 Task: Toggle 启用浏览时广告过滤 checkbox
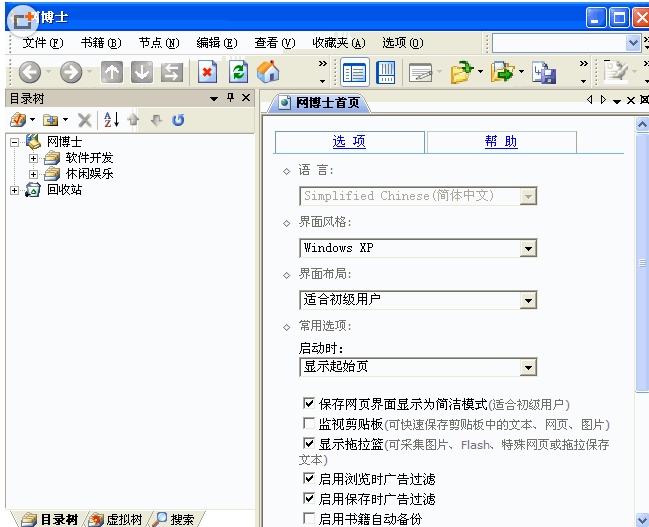(x=309, y=478)
